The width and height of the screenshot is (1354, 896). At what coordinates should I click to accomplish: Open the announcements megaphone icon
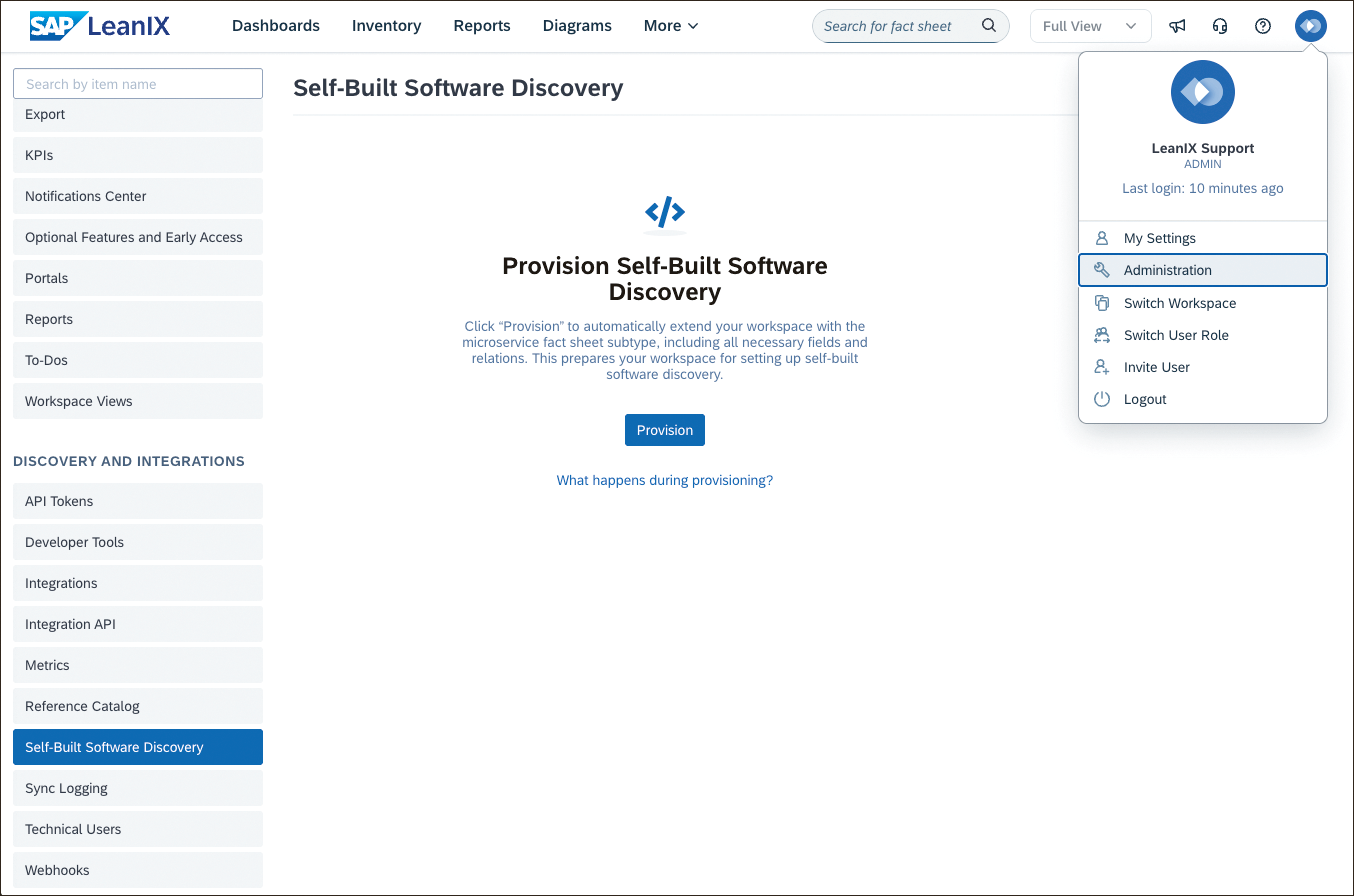pos(1177,26)
